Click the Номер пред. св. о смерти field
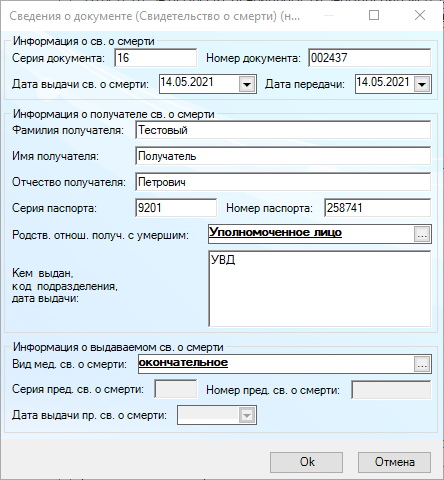 pyautogui.click(x=391, y=390)
